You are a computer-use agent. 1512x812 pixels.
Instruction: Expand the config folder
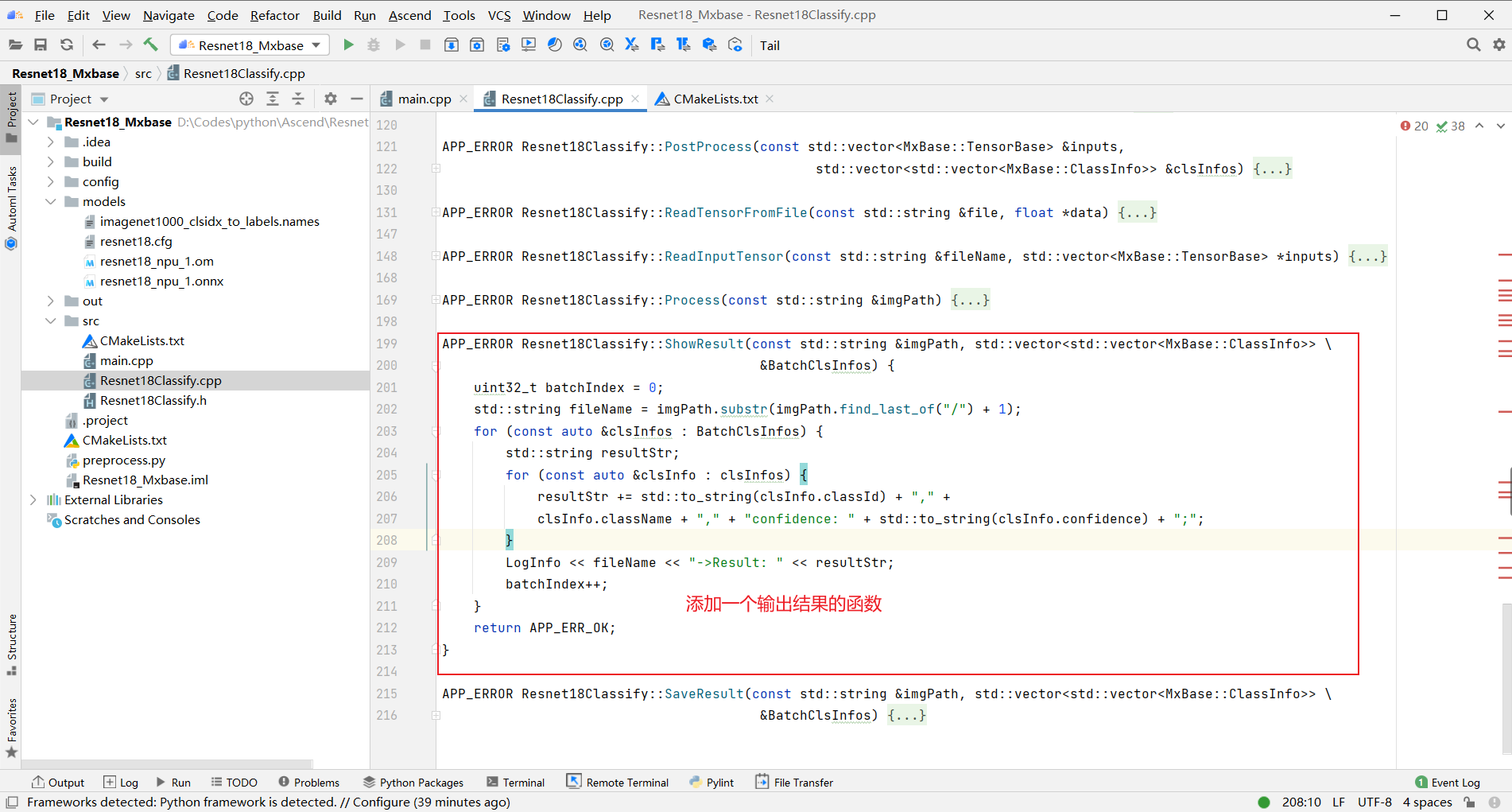point(51,181)
